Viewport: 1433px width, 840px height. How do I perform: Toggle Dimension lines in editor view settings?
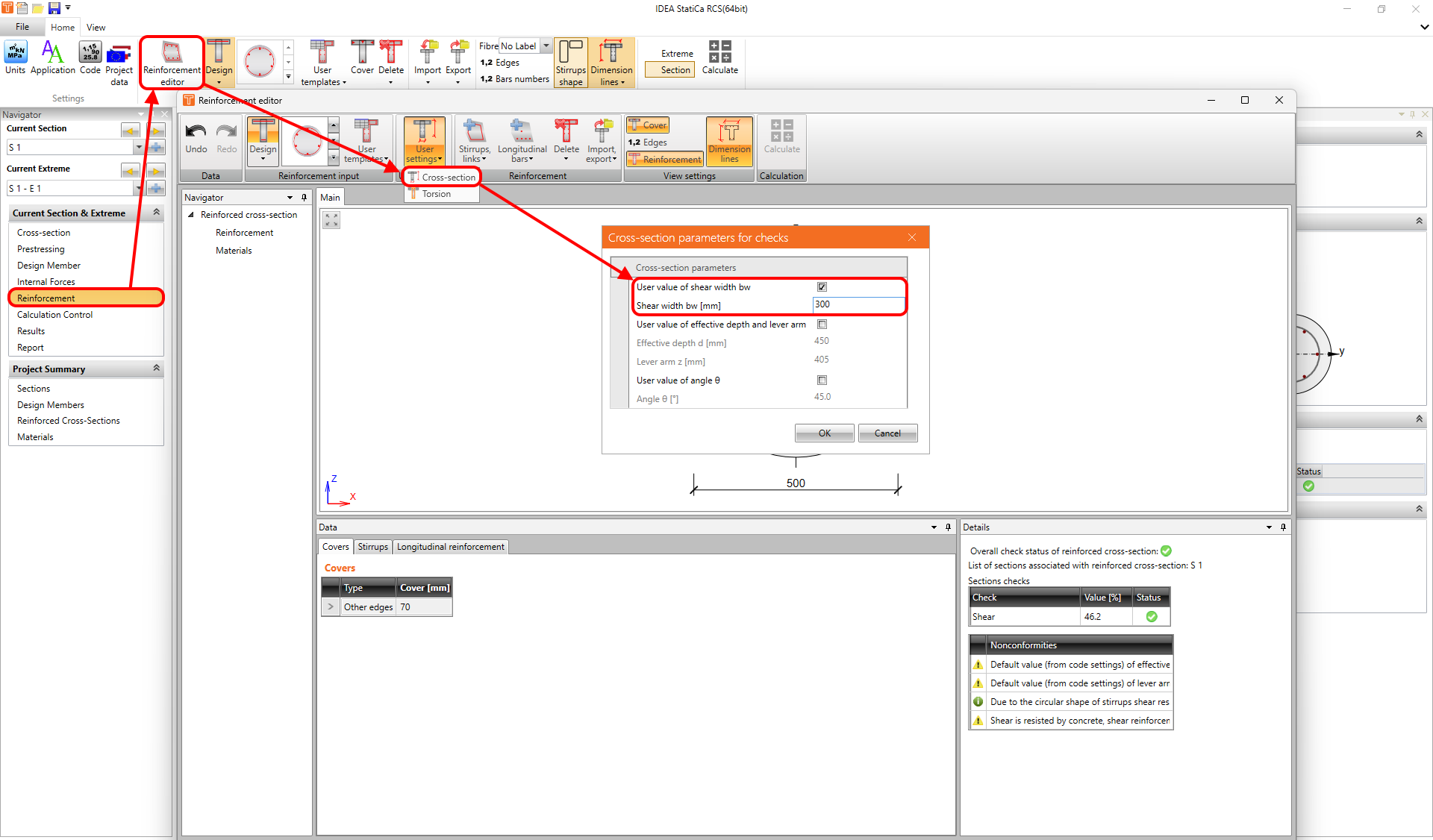coord(729,140)
